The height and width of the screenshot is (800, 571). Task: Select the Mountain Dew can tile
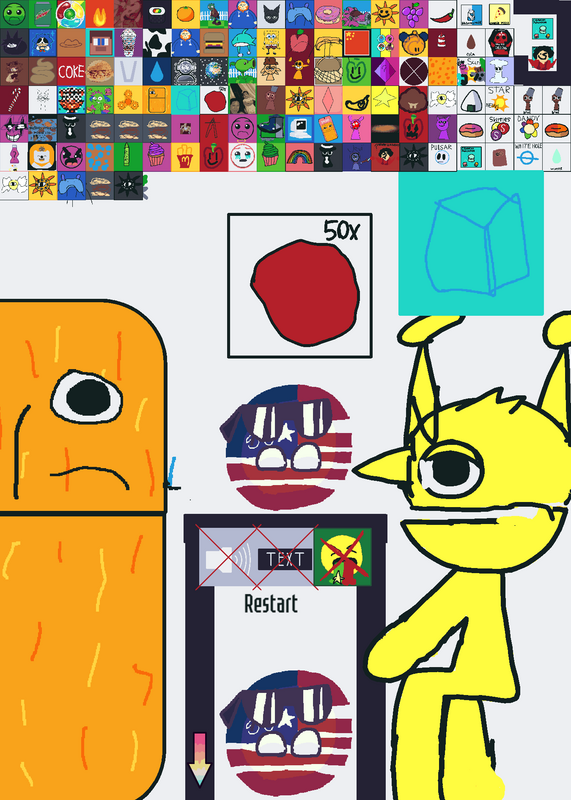(x=42, y=14)
